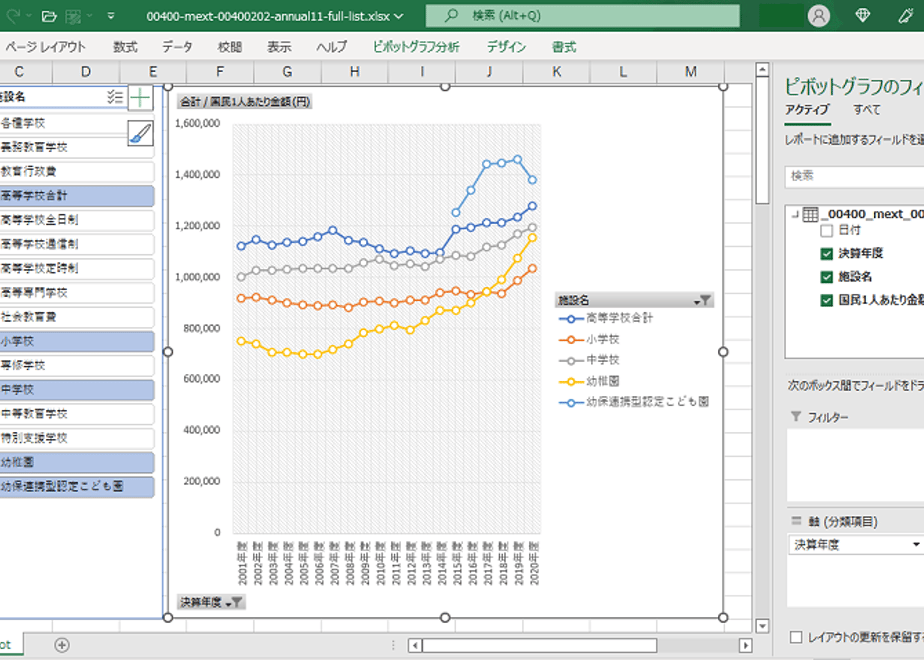Click the pen icon at title bar end
This screenshot has width=924, height=660.
coord(906,16)
